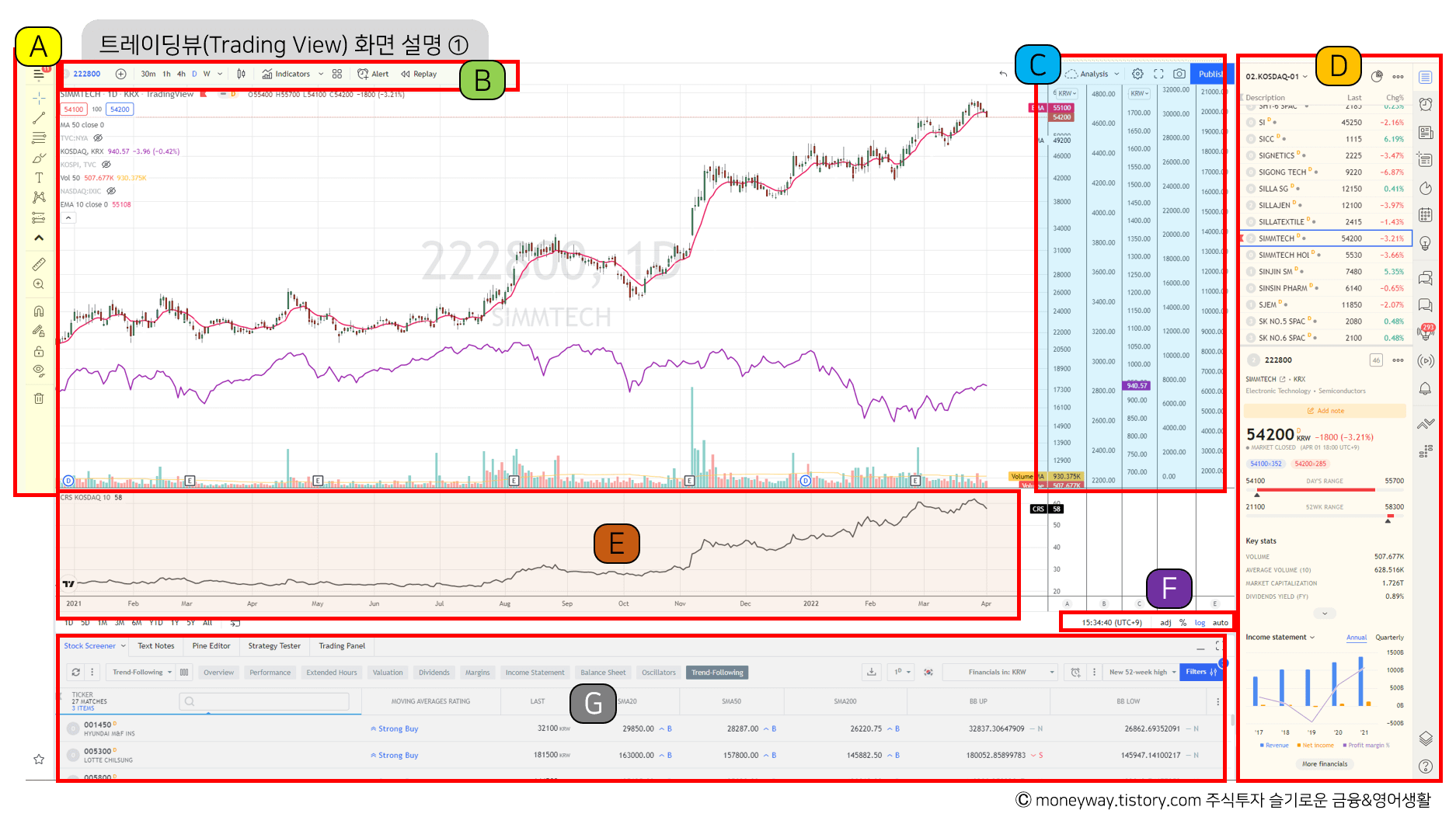Toggle log scale option
Image resolution: width=1456 pixels, height=824 pixels.
pyautogui.click(x=1200, y=623)
